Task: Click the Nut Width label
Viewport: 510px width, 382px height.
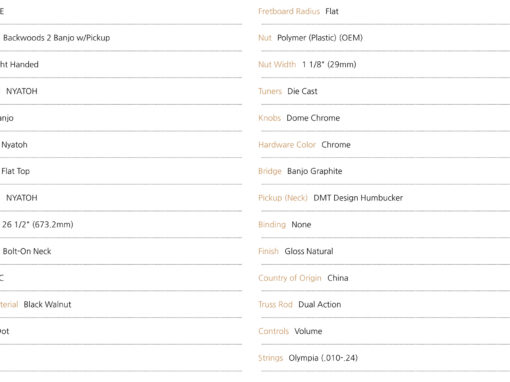Action: pyautogui.click(x=277, y=64)
